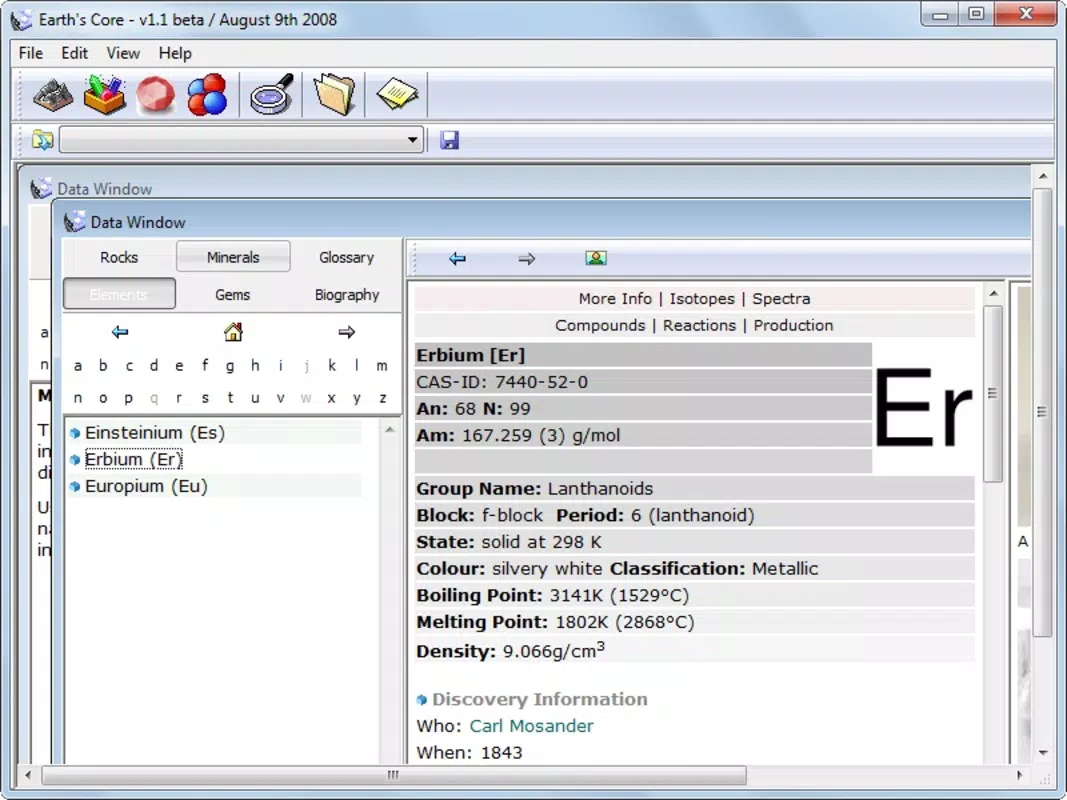
Task: Click the bullet beside Discovery Information
Action: click(x=421, y=699)
